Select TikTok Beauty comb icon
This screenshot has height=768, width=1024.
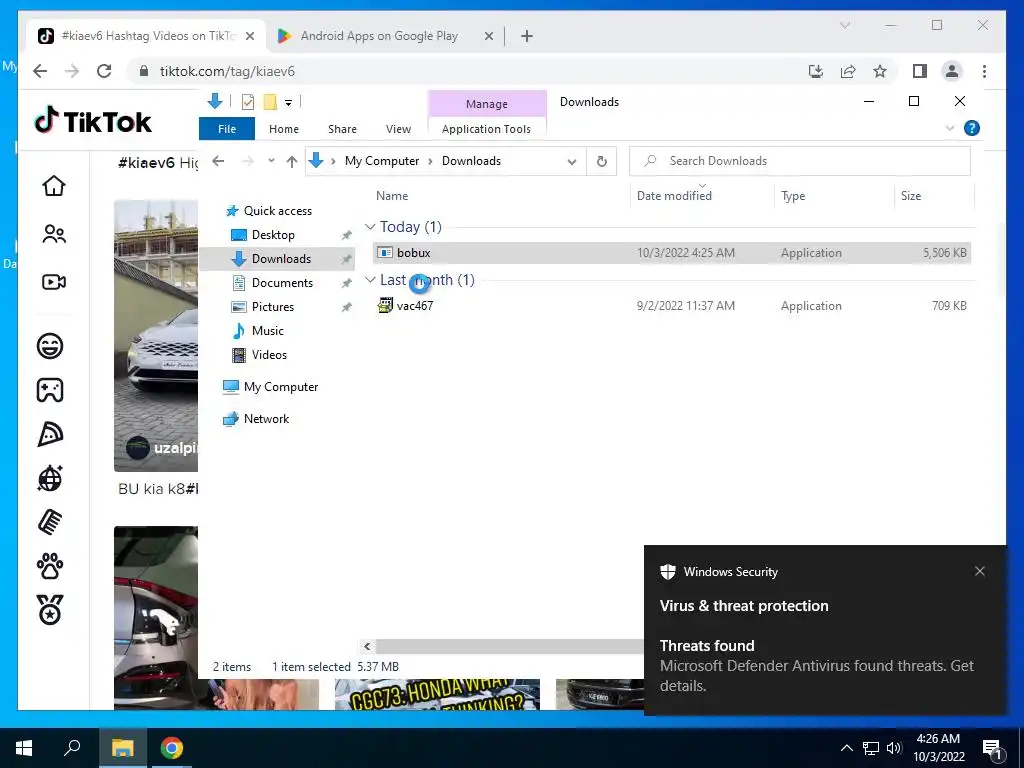(50, 522)
